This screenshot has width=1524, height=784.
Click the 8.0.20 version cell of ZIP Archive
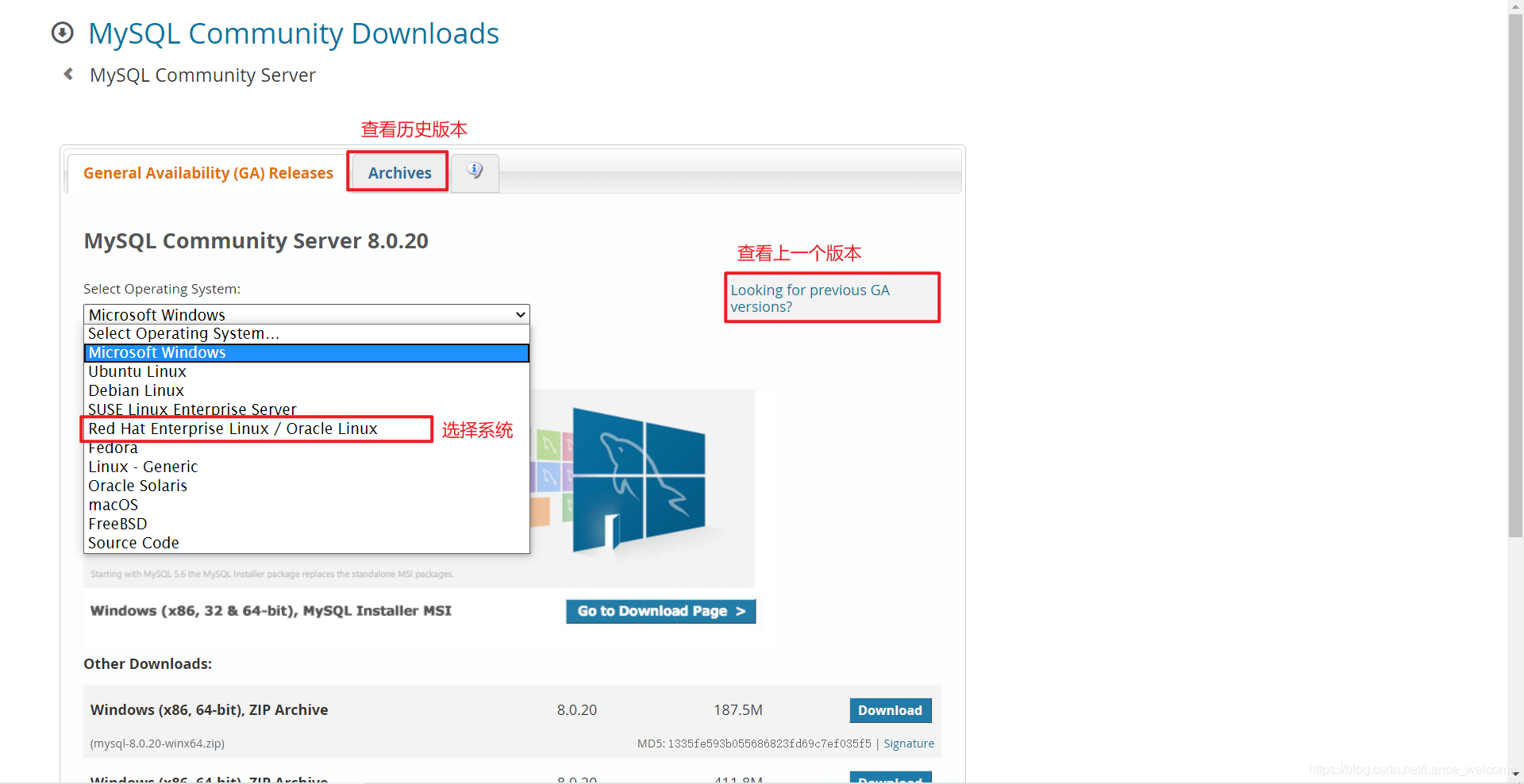[x=577, y=709]
